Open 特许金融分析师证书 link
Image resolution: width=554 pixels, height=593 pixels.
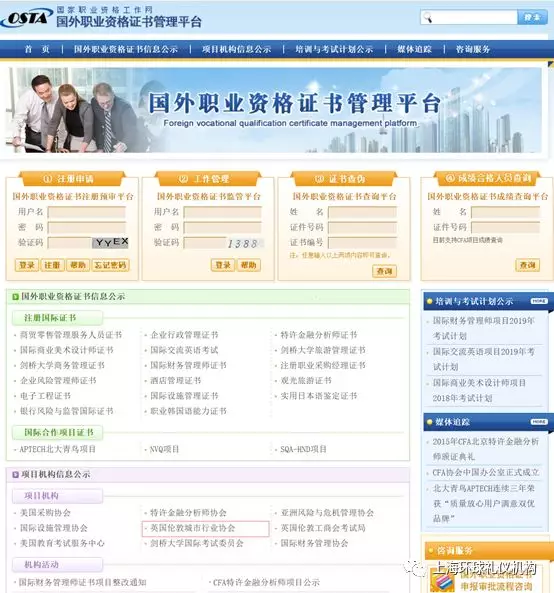(319, 335)
